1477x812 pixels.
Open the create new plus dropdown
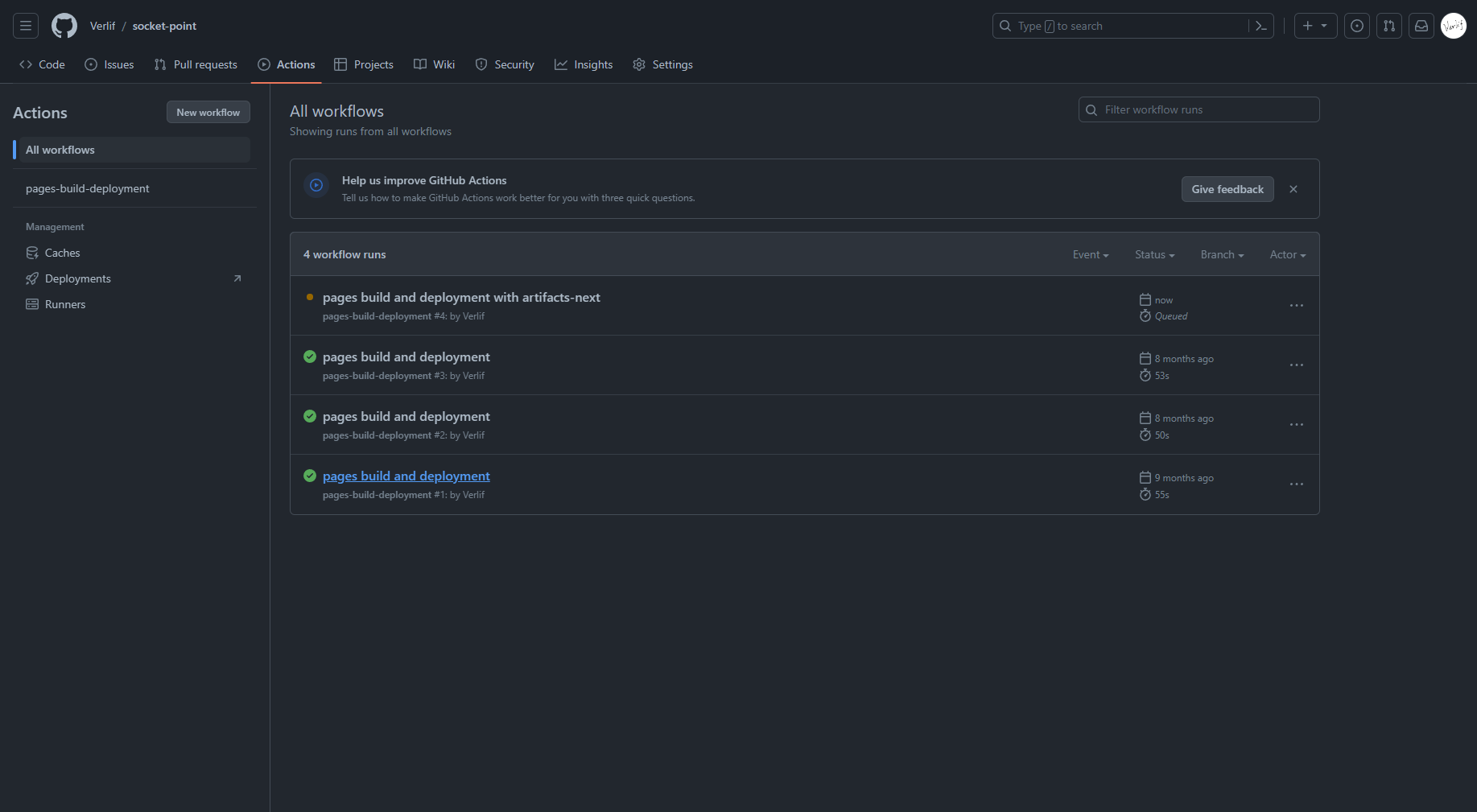pos(1315,26)
